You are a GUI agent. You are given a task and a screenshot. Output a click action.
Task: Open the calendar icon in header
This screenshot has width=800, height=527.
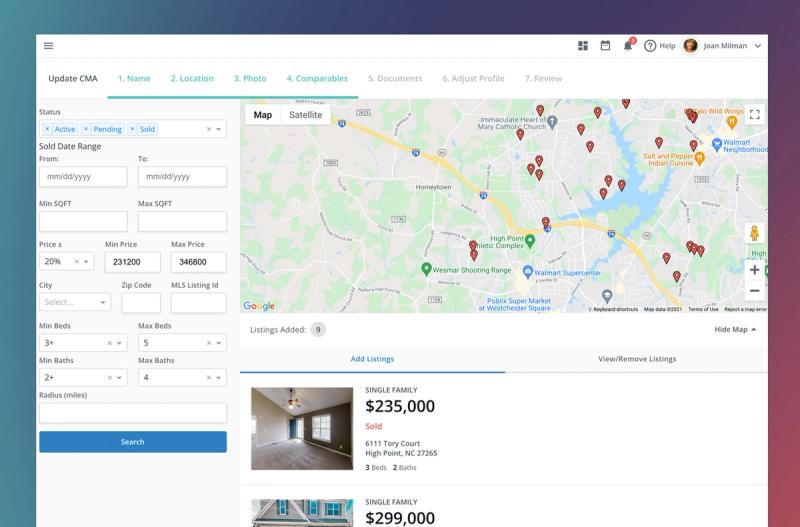point(605,45)
